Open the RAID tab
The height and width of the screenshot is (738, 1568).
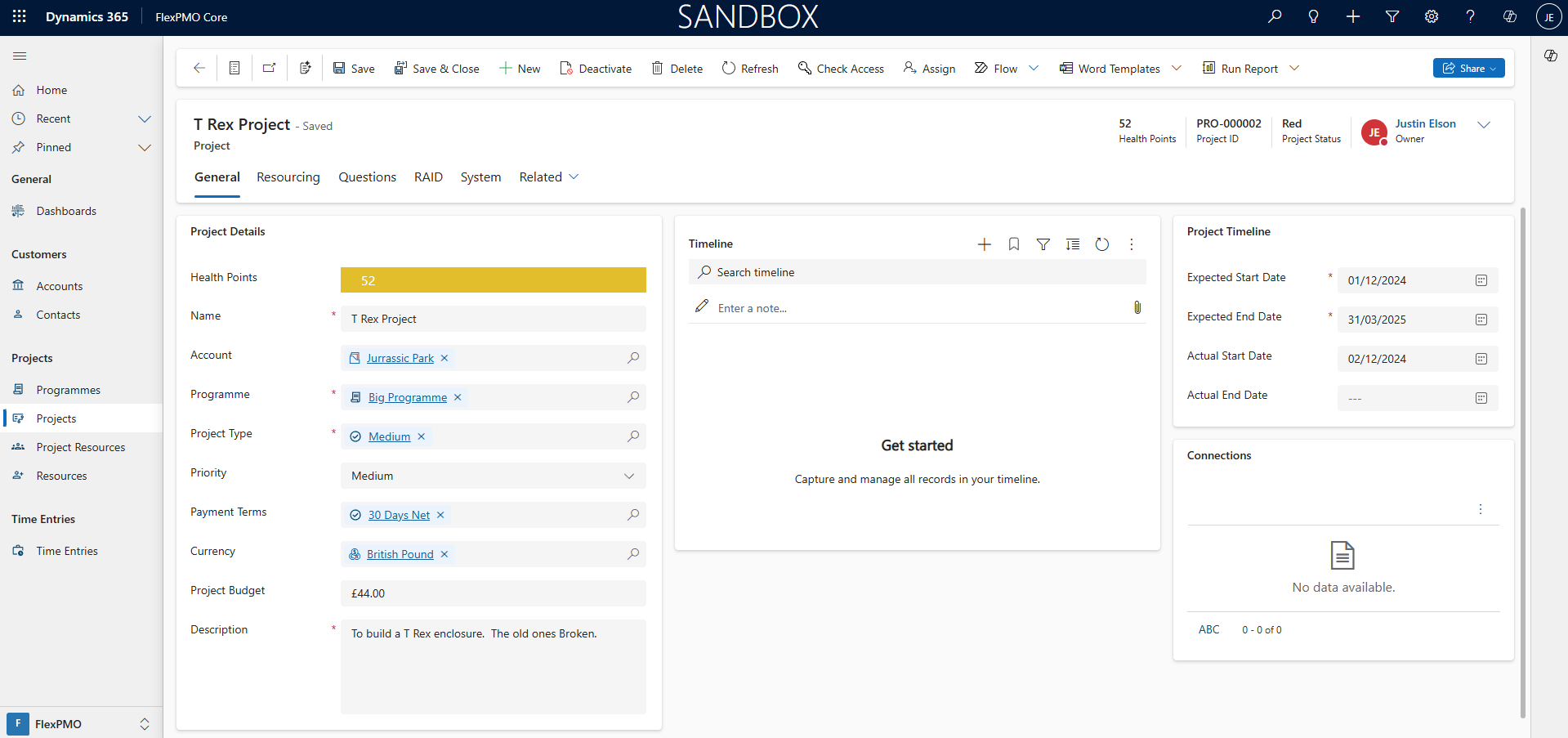pyautogui.click(x=427, y=177)
